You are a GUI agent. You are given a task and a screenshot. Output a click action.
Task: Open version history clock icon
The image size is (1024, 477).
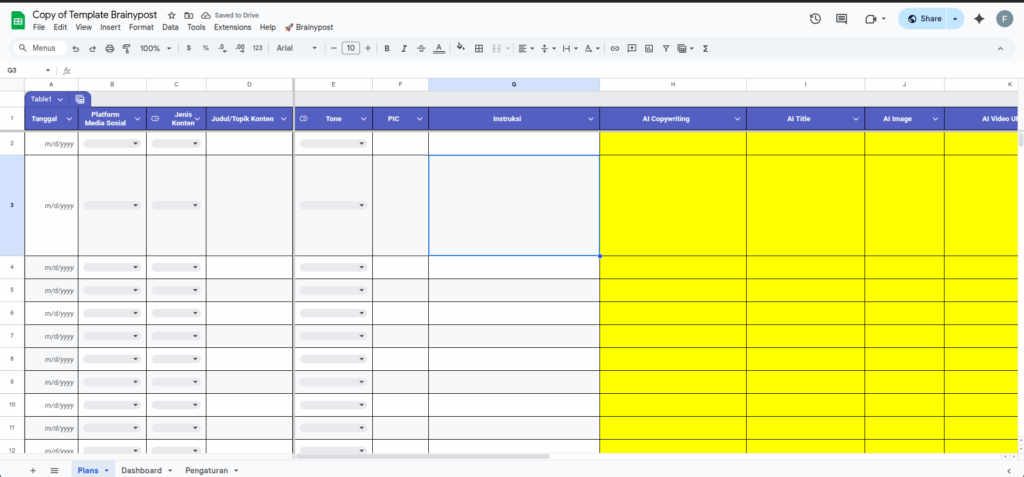[x=815, y=19]
